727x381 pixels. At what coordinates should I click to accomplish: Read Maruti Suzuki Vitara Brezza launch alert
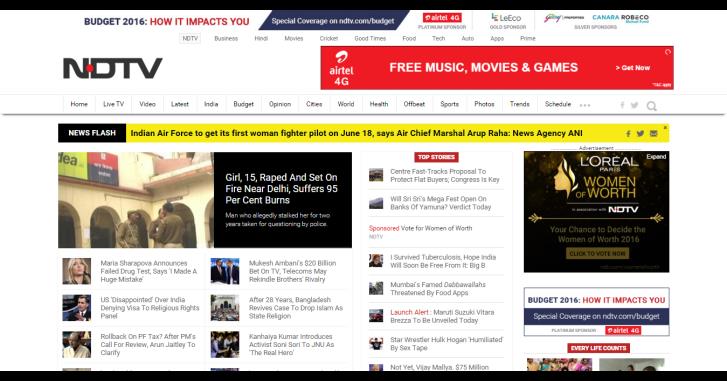coord(442,316)
